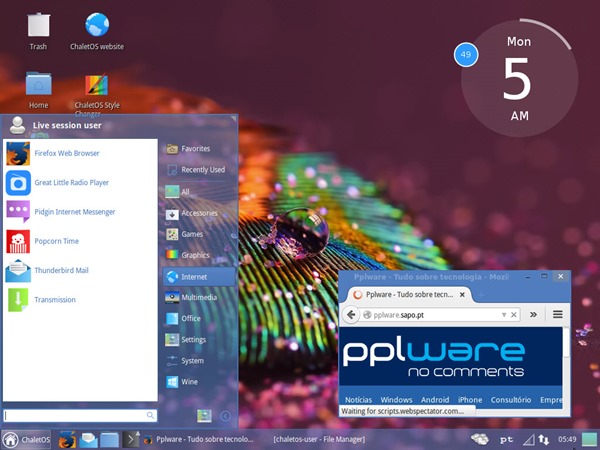The height and width of the screenshot is (450, 600).
Task: Click the weather clouds tray icon
Action: [480, 439]
